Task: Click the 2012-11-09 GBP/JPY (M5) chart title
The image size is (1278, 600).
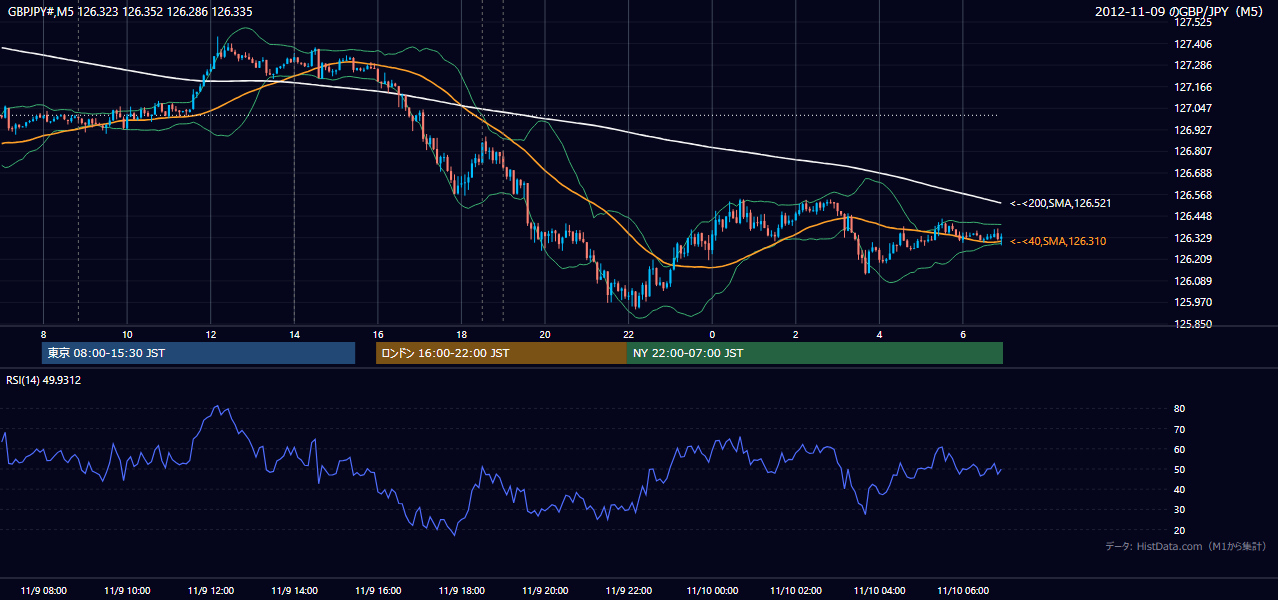Action: click(x=1181, y=11)
